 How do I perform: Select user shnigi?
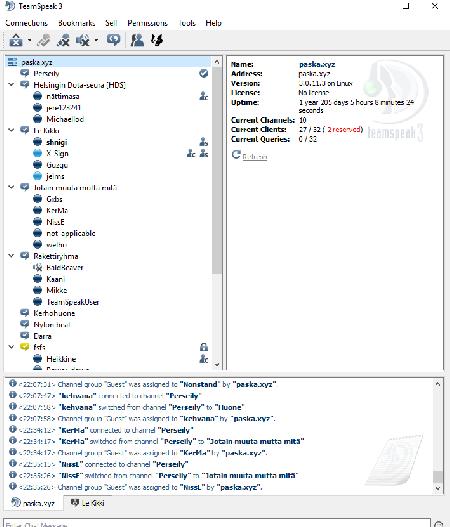57,142
